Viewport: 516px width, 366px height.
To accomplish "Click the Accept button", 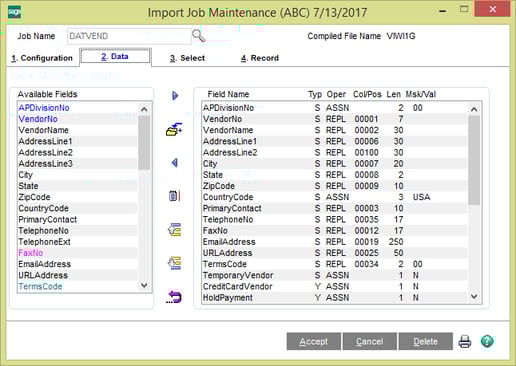I will [x=314, y=341].
